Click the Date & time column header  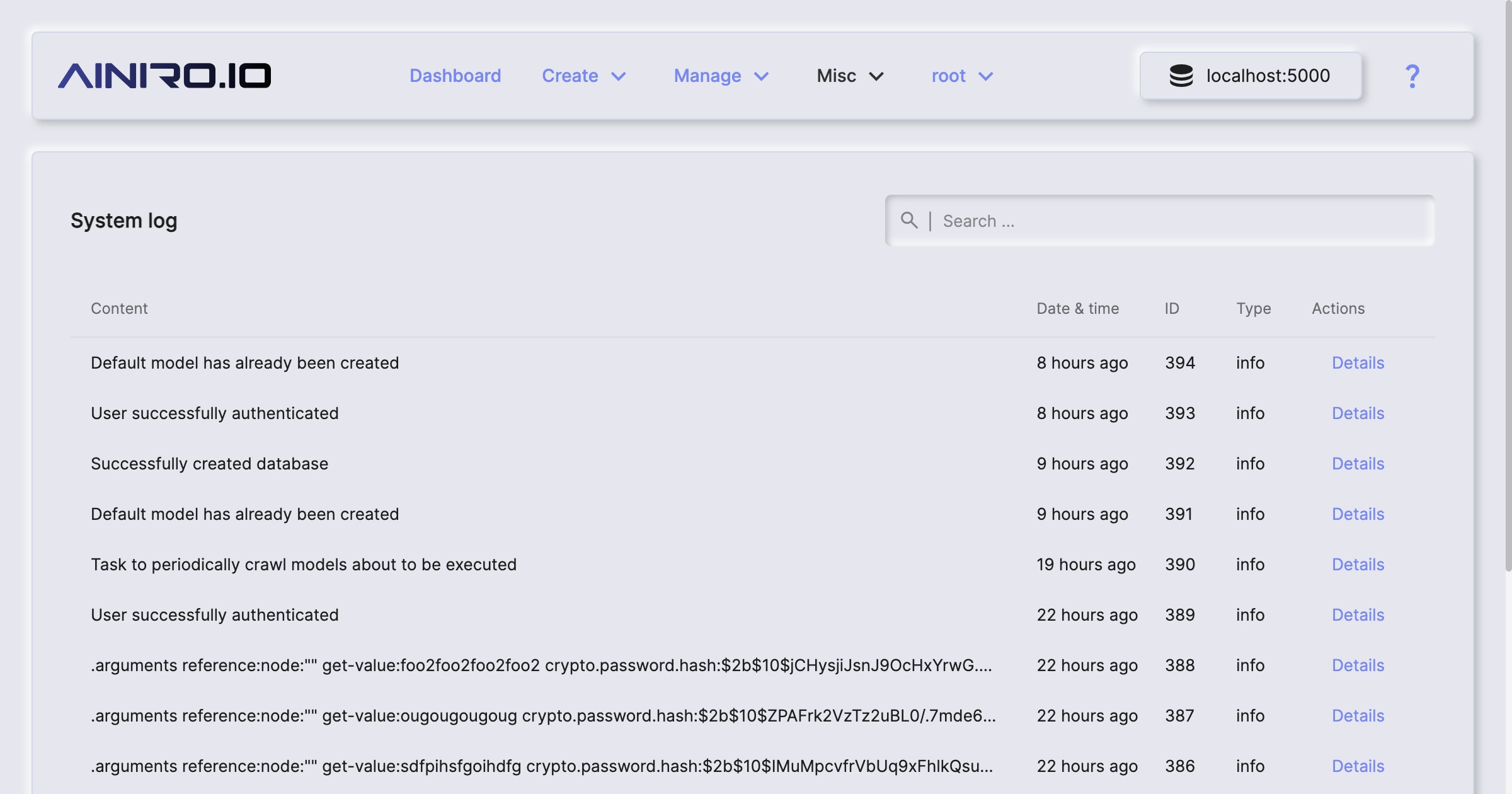tap(1077, 308)
